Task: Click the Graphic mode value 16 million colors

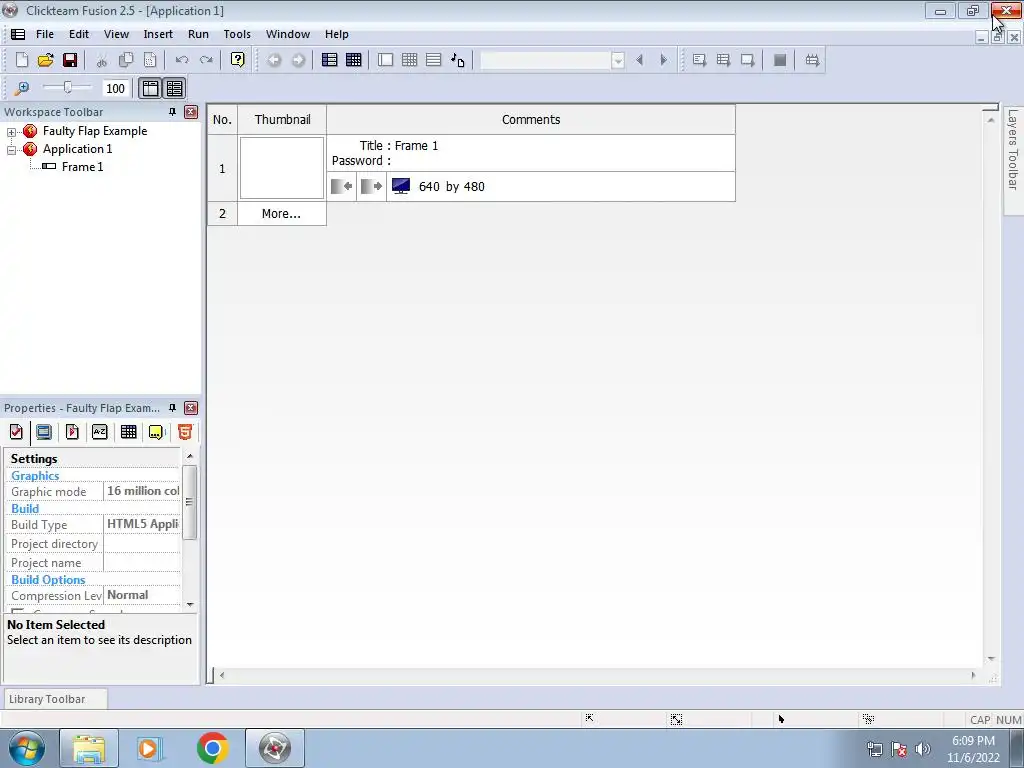Action: tap(142, 491)
